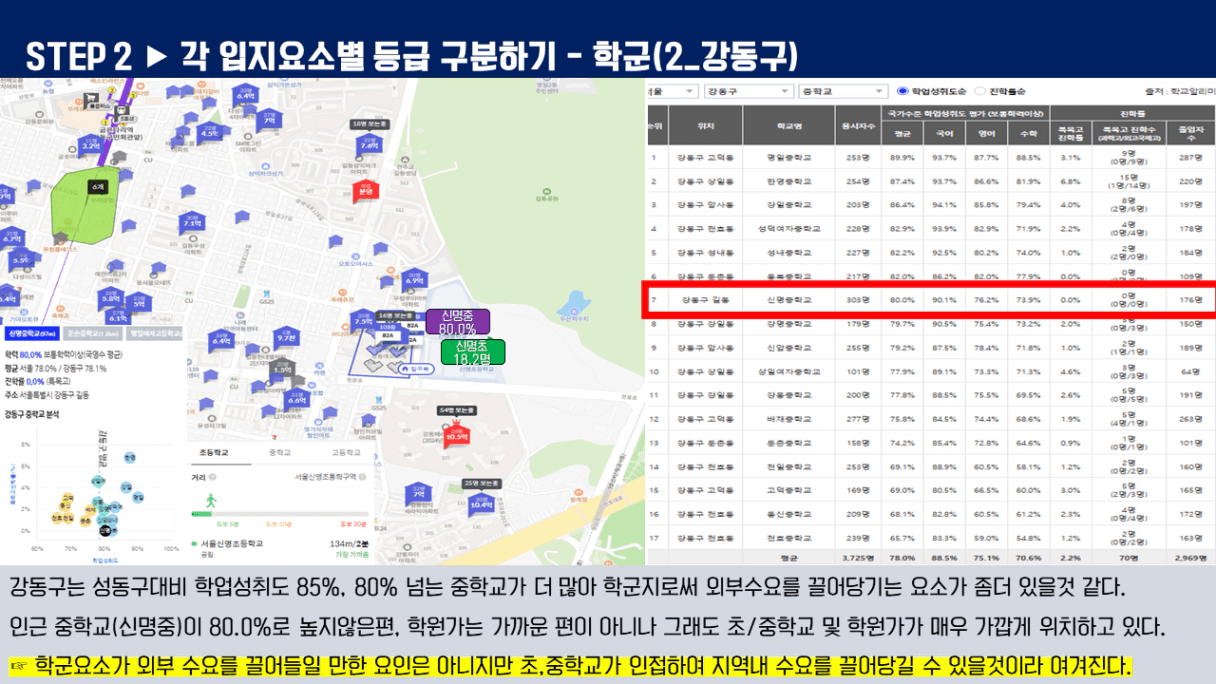Click the 5.8억 apartment price marker

tap(110, 297)
